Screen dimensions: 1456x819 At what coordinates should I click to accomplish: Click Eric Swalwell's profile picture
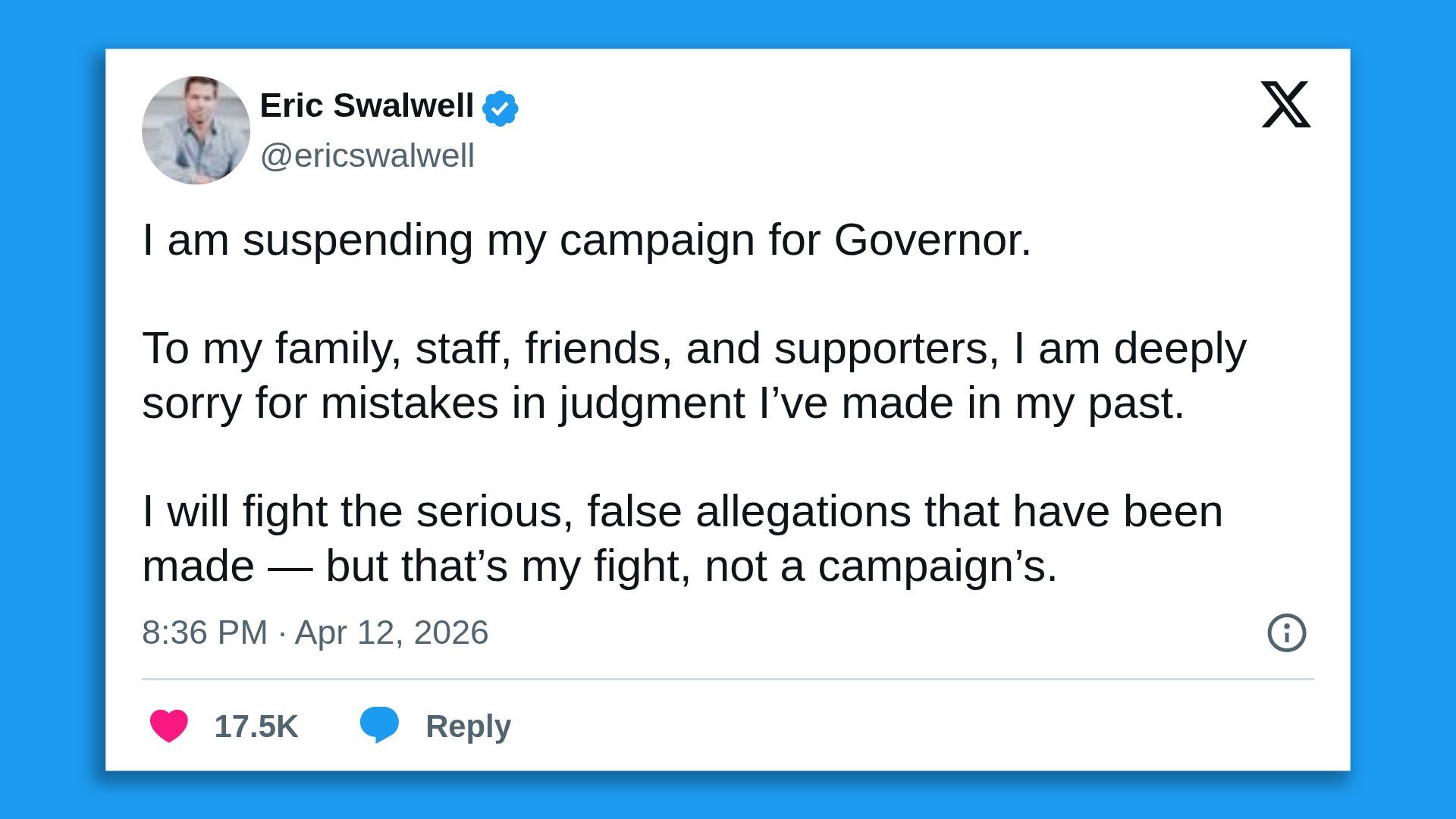195,130
